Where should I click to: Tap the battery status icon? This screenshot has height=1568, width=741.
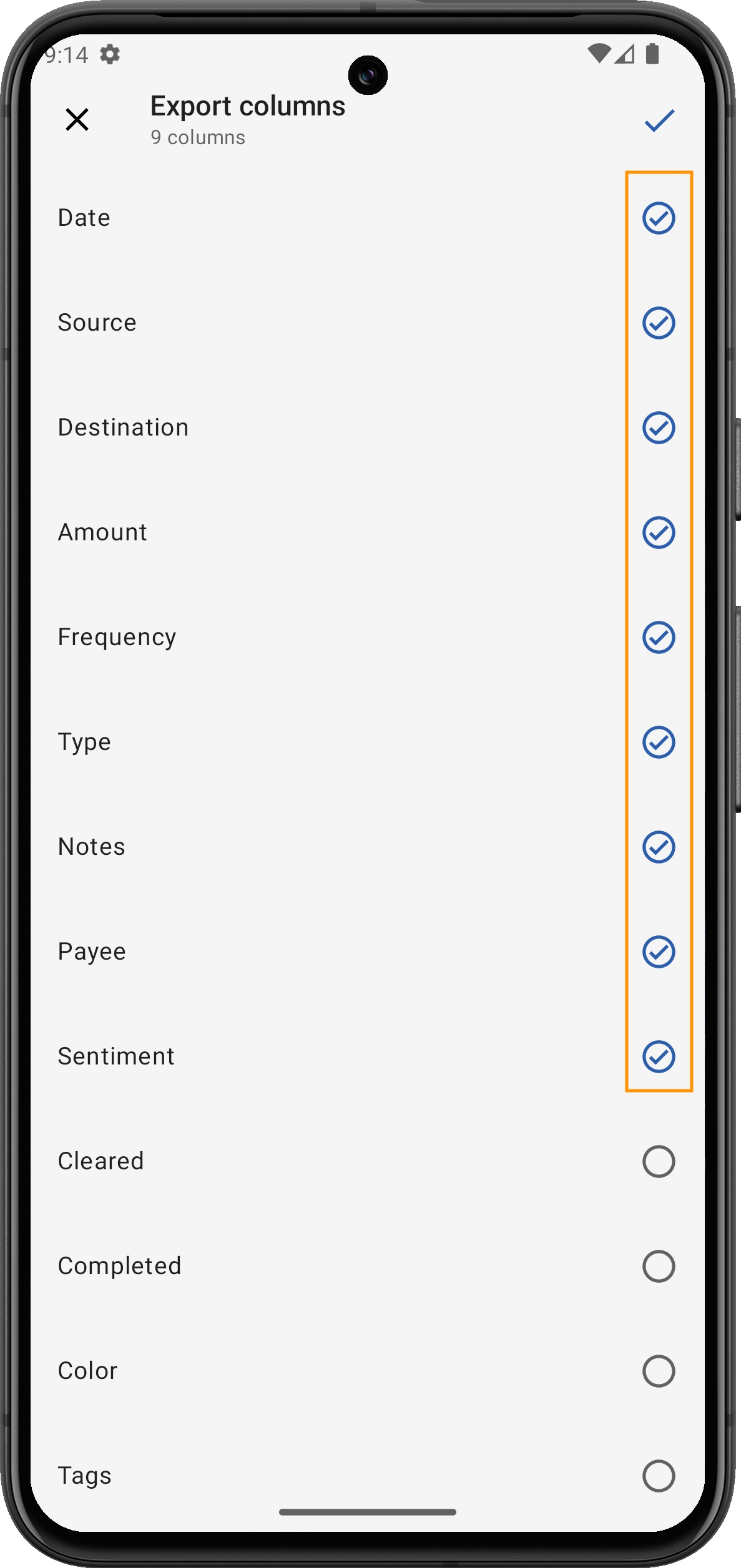[652, 54]
